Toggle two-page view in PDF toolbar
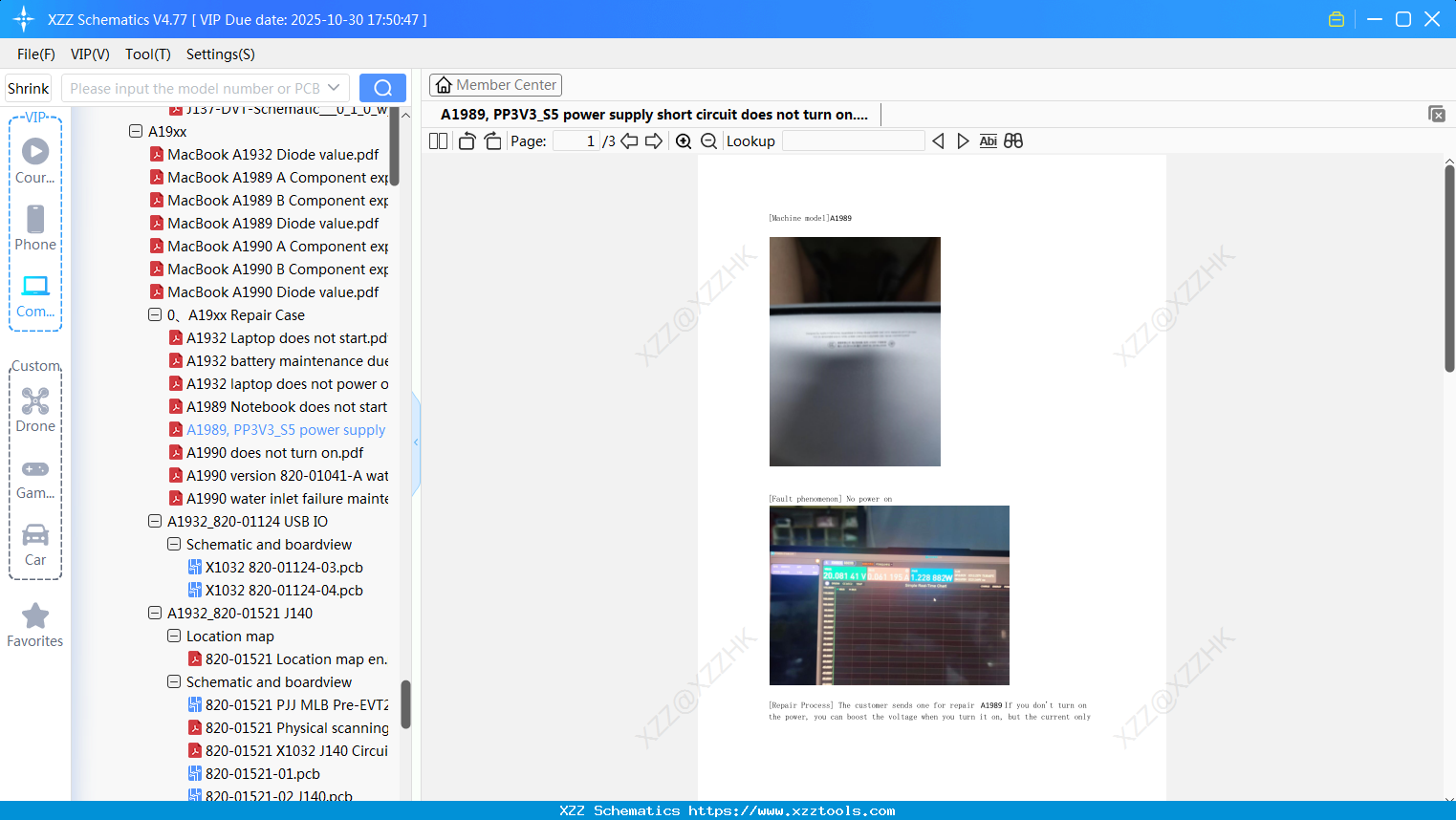 point(439,141)
